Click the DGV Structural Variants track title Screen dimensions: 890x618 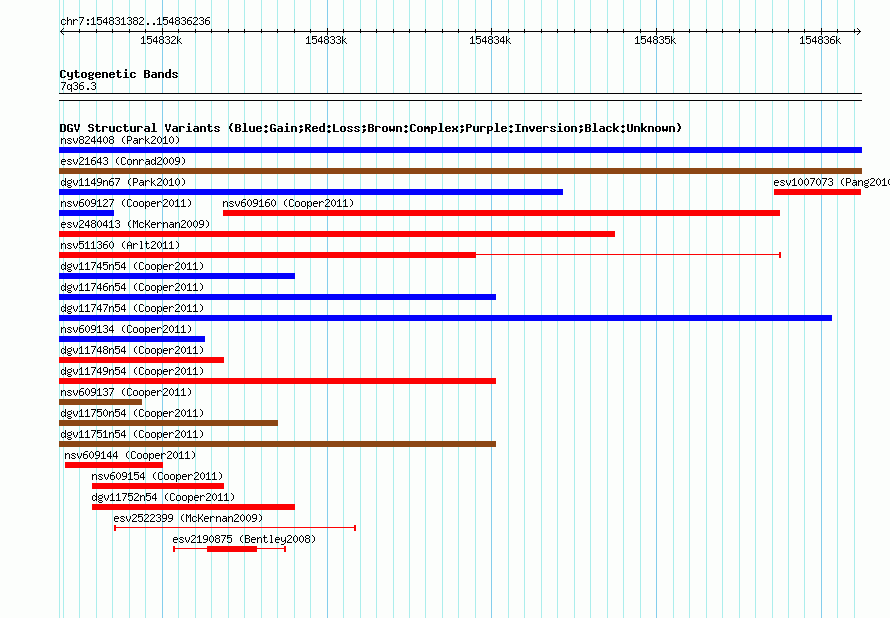(x=371, y=128)
